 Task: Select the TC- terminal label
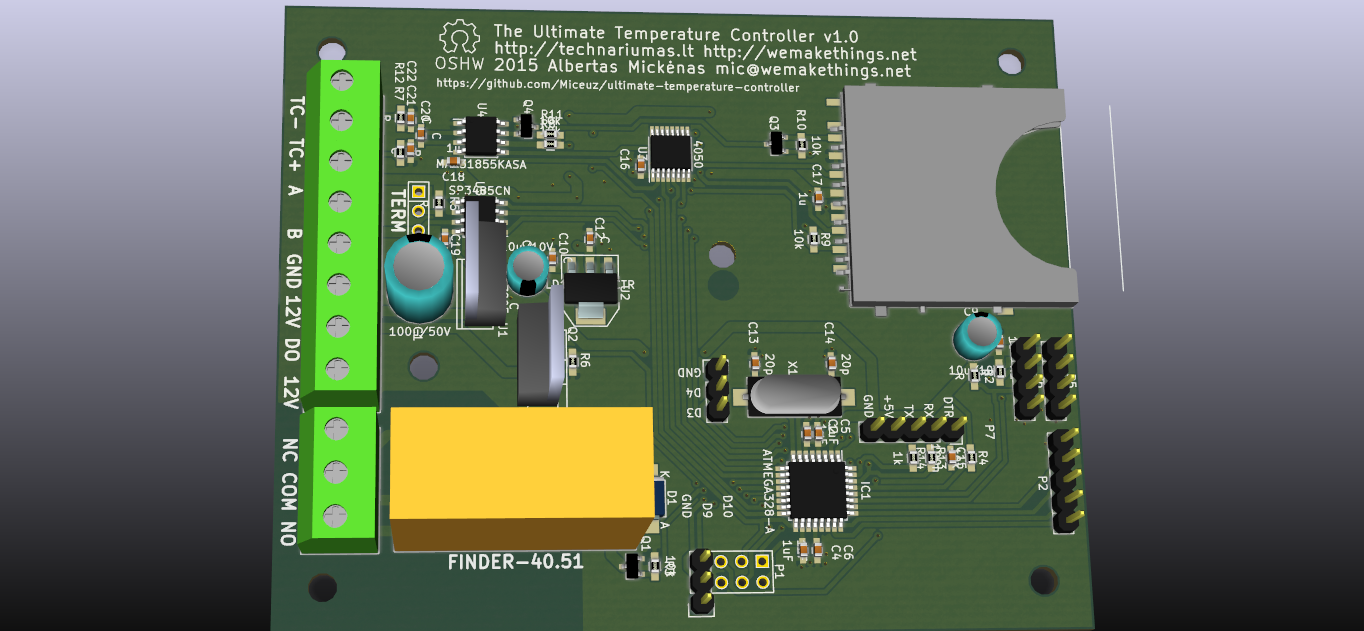point(296,113)
